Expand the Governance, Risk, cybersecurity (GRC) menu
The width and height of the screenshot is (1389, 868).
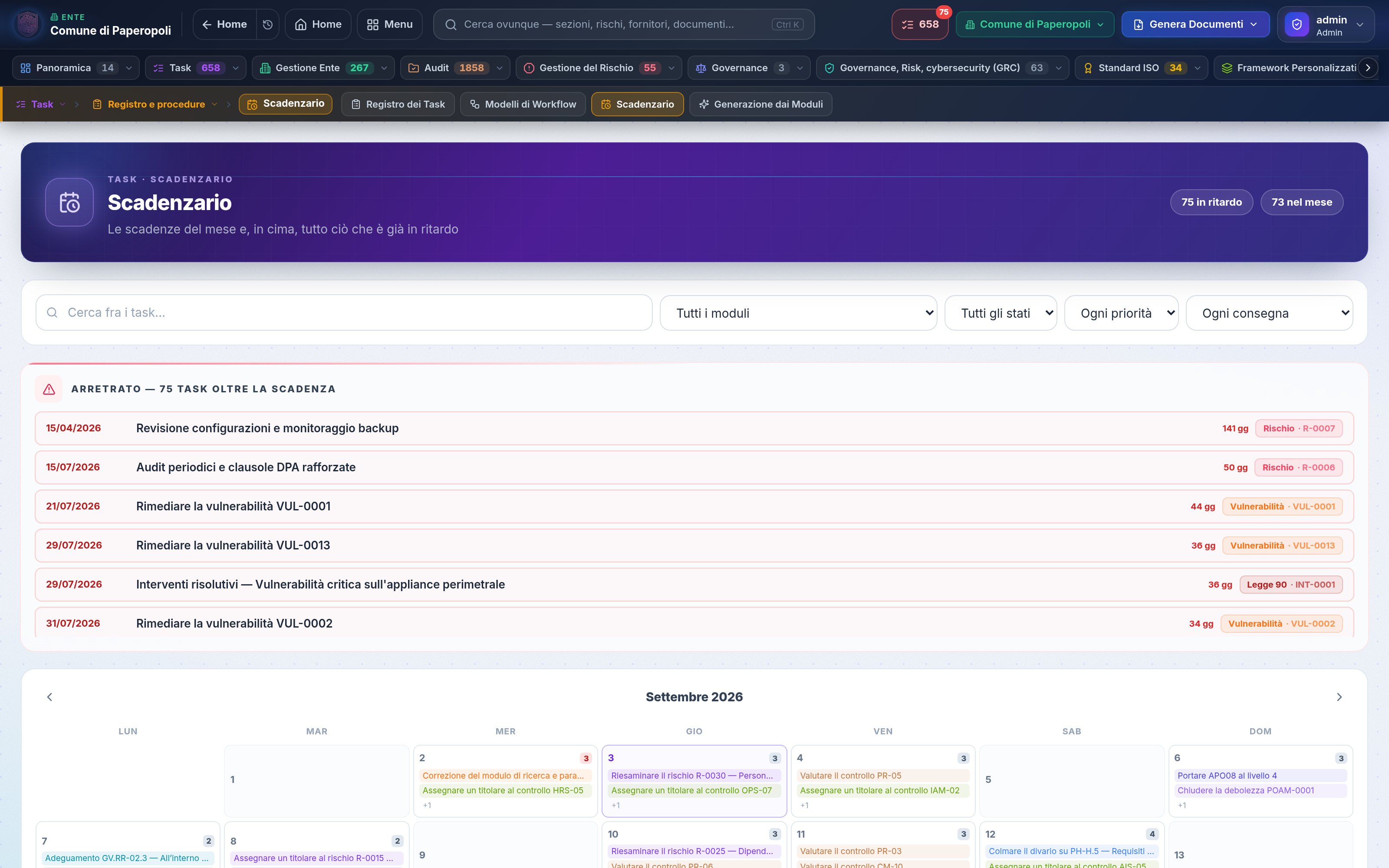point(942,68)
